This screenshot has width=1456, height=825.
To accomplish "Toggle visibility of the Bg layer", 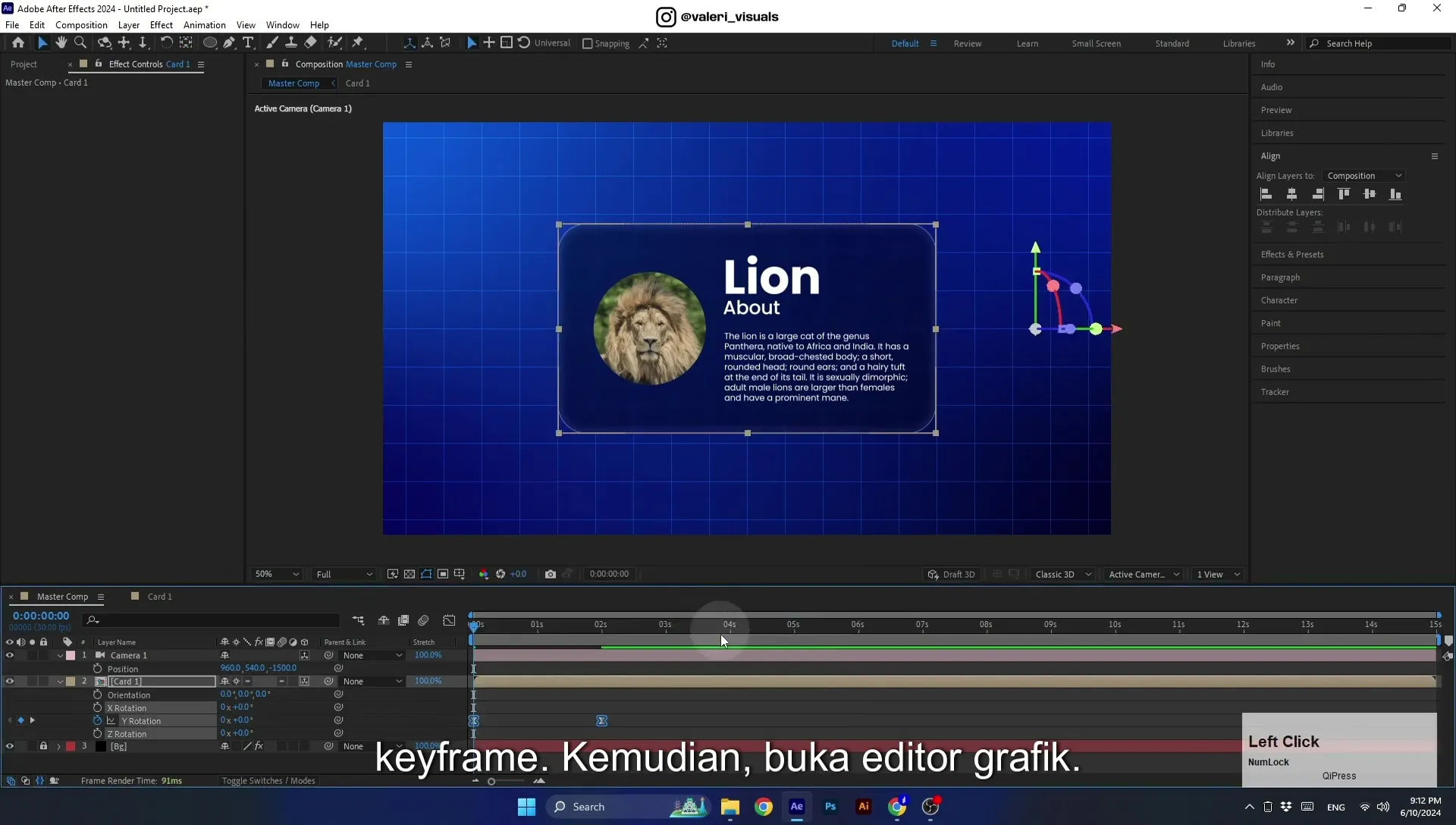I will click(x=10, y=746).
